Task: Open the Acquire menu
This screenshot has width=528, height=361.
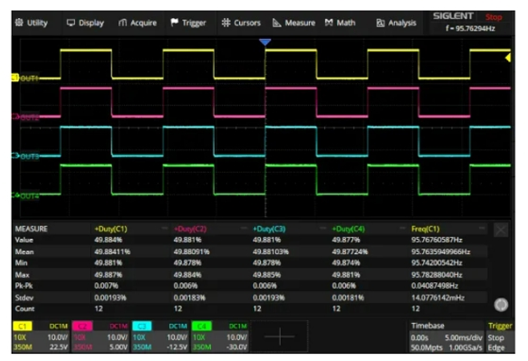Action: pos(137,23)
